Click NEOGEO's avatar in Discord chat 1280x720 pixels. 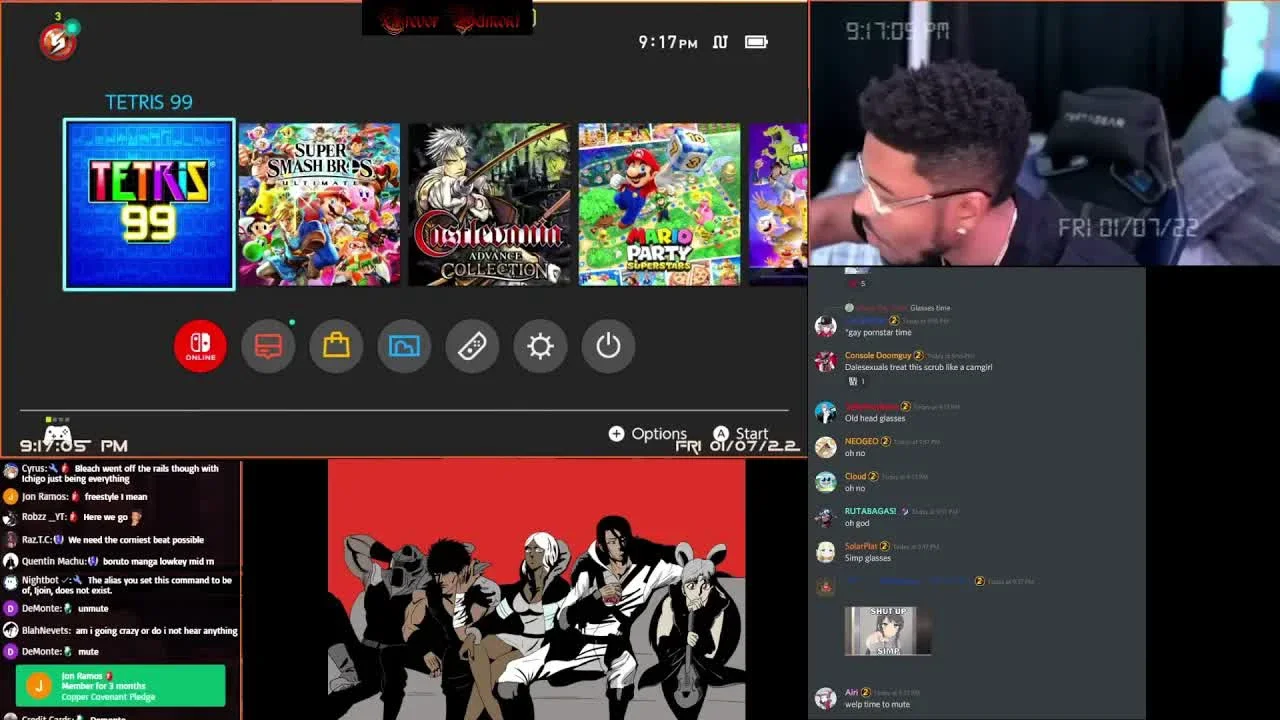click(826, 447)
